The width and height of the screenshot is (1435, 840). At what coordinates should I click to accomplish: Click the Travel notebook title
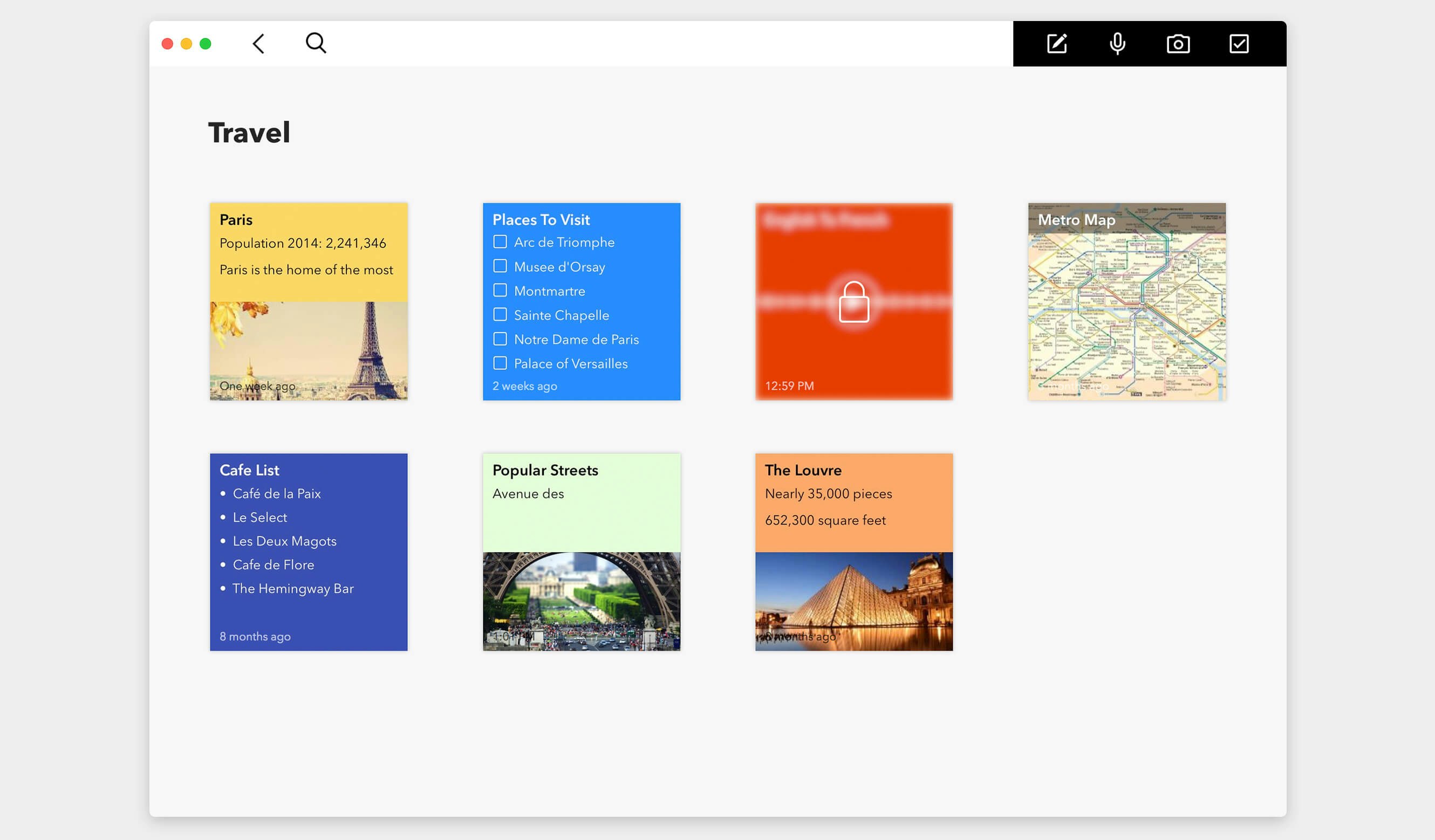coord(249,133)
